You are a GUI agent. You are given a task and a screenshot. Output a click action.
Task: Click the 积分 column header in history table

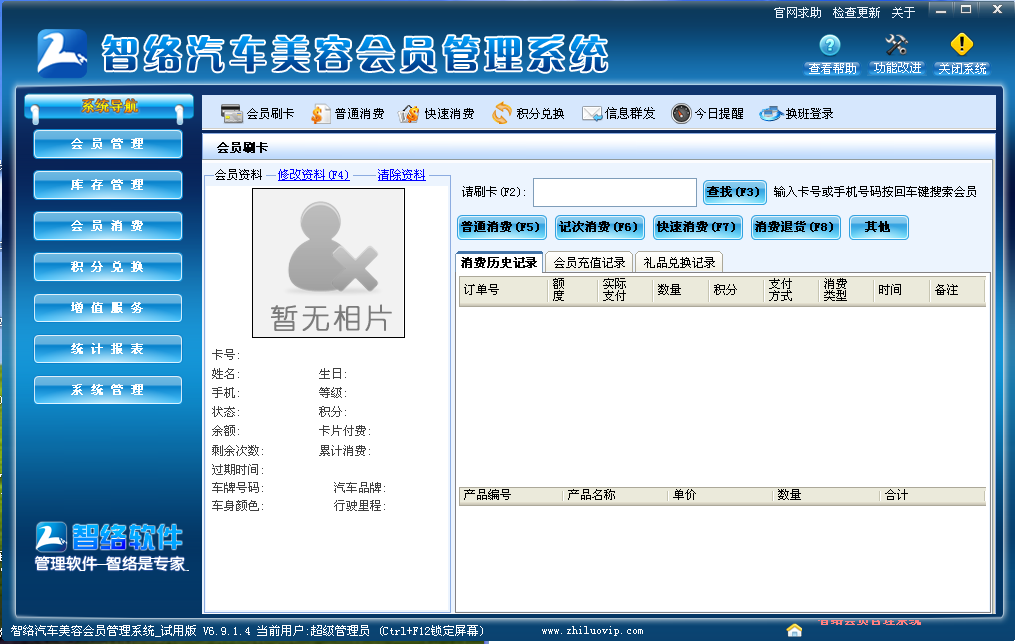coord(735,290)
